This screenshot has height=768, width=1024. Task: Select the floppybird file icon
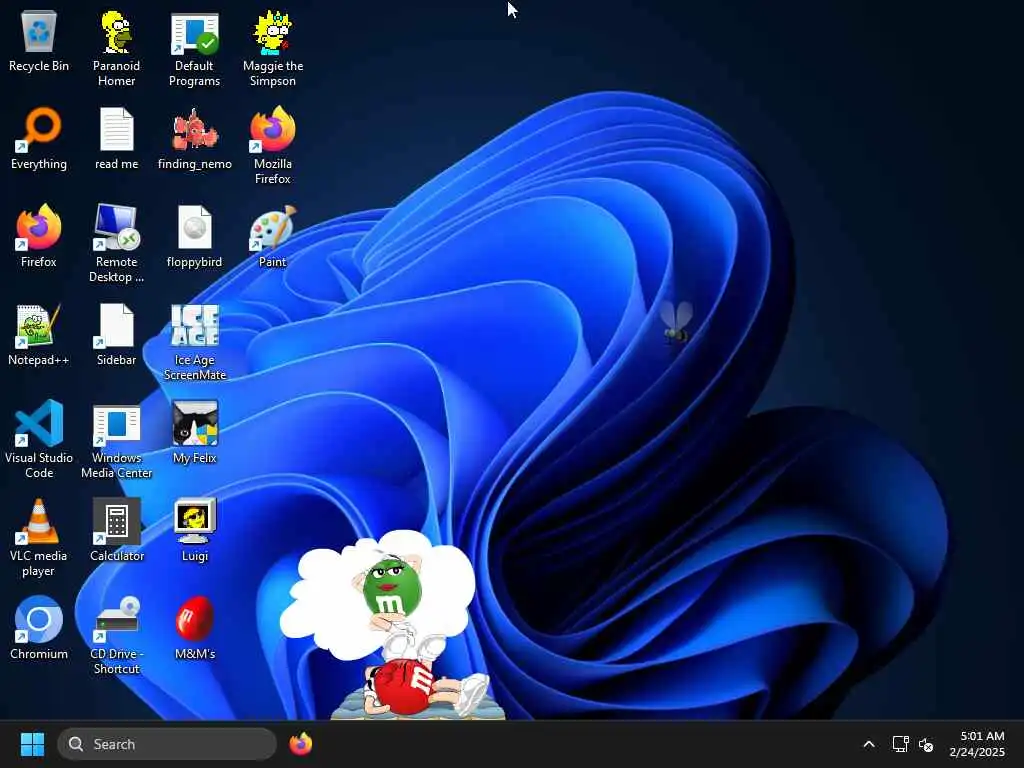point(195,237)
